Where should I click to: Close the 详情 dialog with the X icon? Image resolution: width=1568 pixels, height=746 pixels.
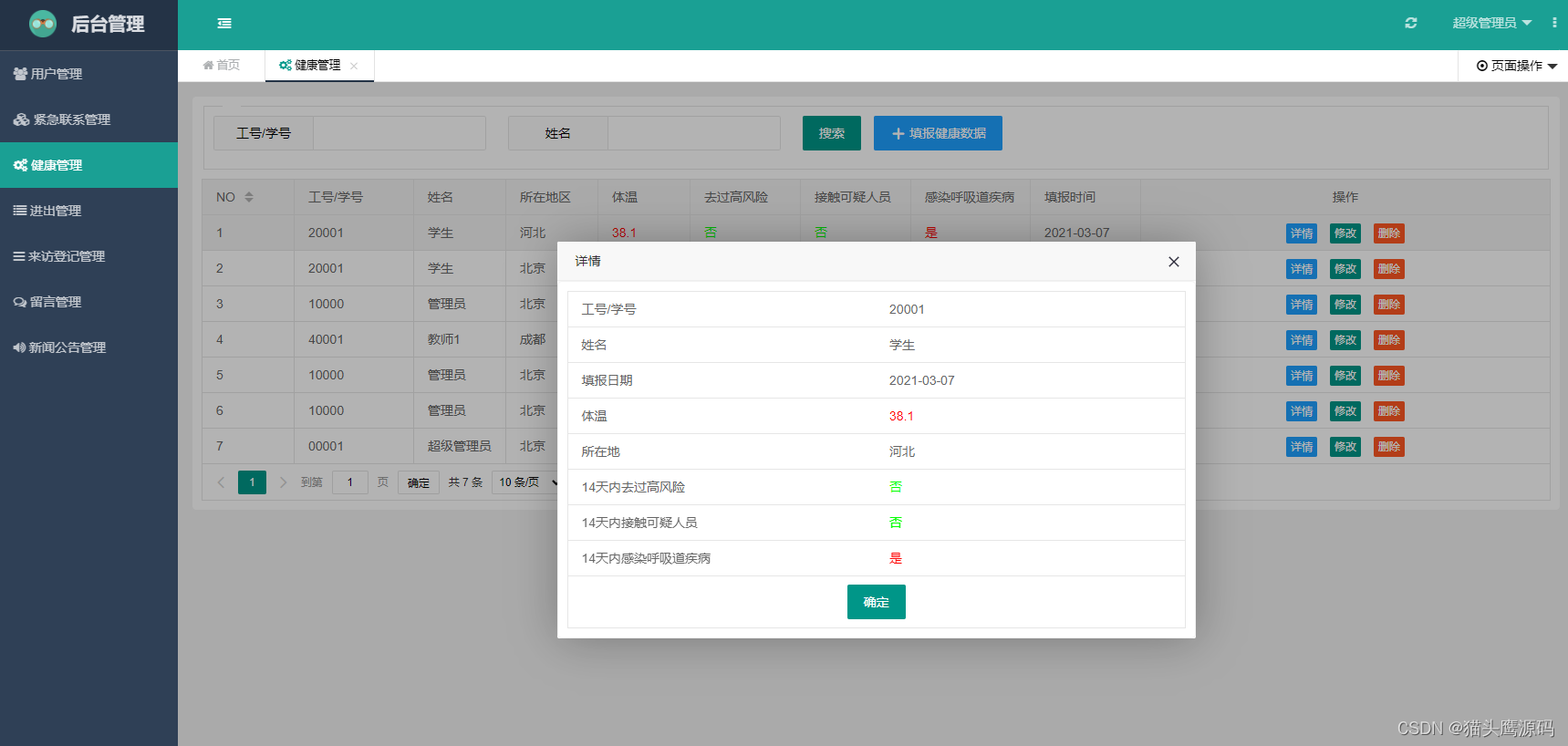1174,262
